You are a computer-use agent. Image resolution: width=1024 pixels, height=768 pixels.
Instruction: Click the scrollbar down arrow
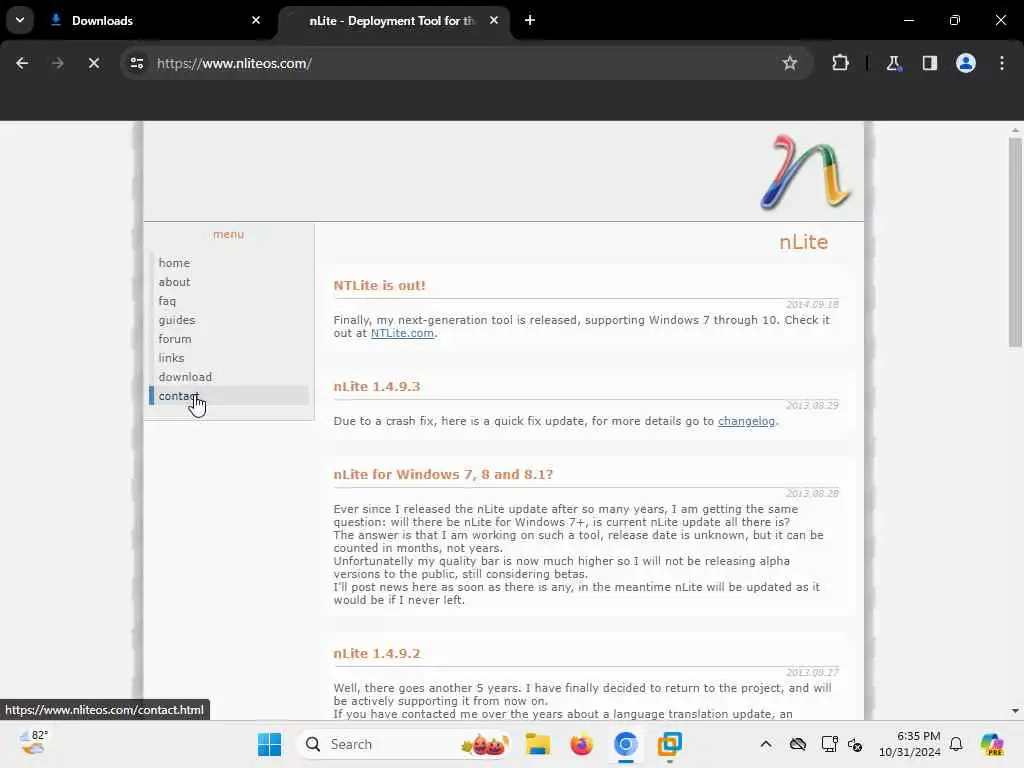[x=1015, y=711]
